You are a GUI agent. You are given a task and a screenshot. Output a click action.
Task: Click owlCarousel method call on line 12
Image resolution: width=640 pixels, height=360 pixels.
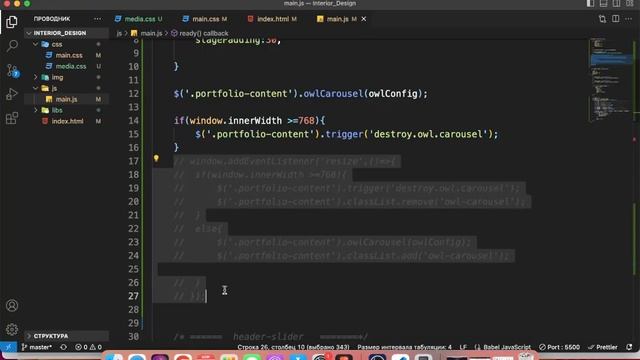[x=333, y=94]
